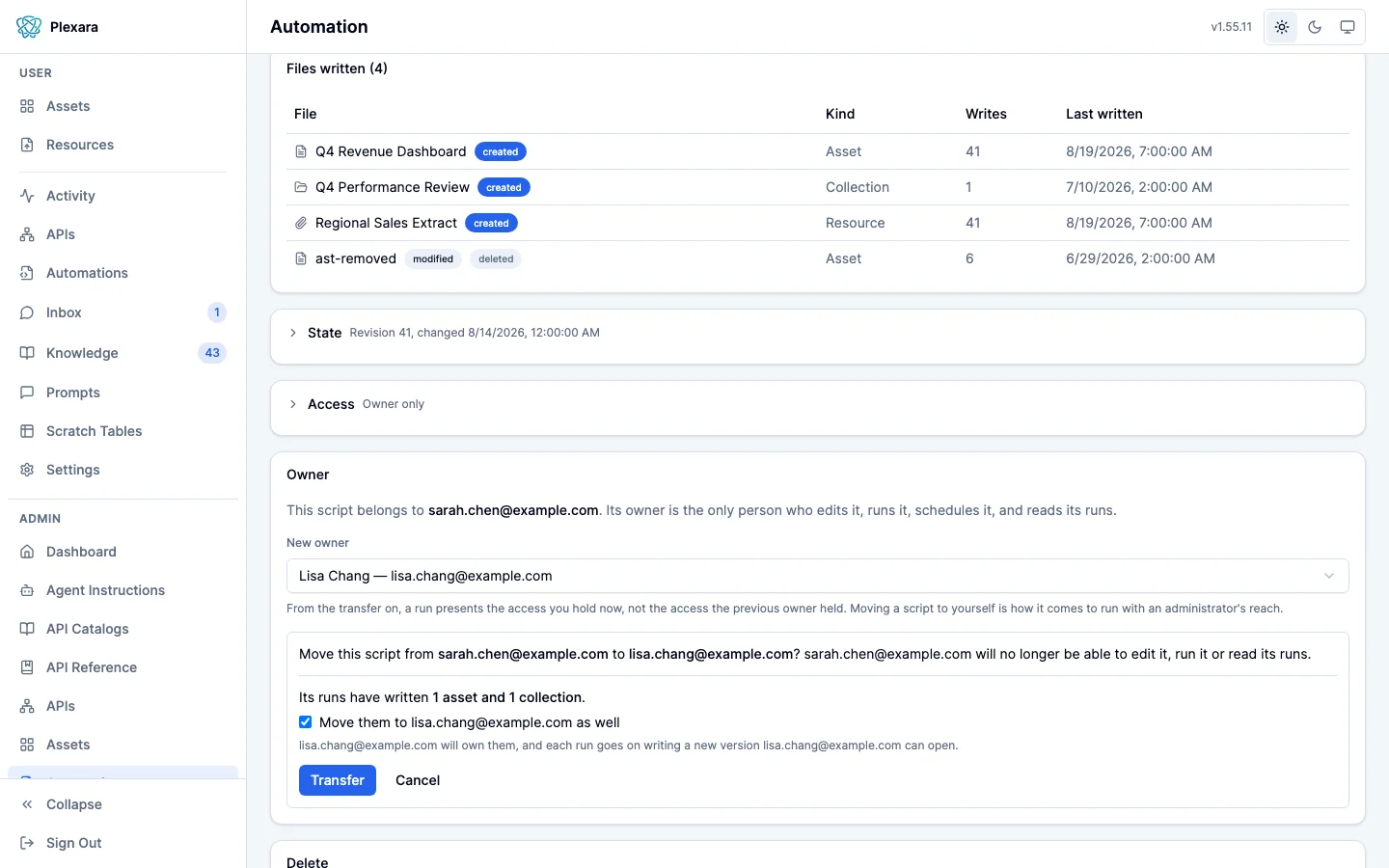Click the Settings gear icon

[x=27, y=470]
